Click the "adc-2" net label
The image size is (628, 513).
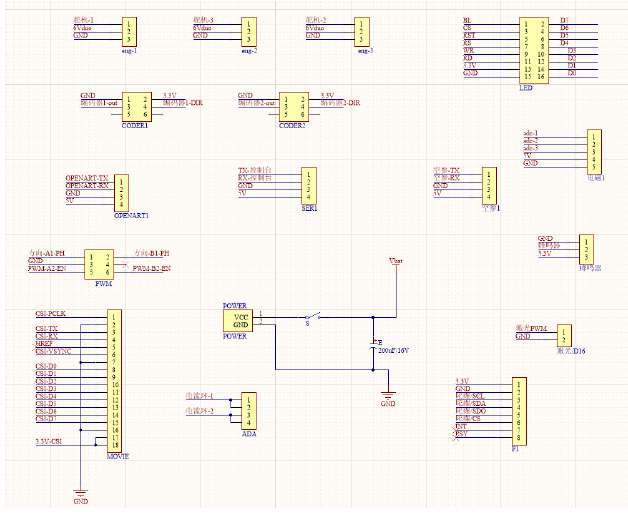point(531,141)
